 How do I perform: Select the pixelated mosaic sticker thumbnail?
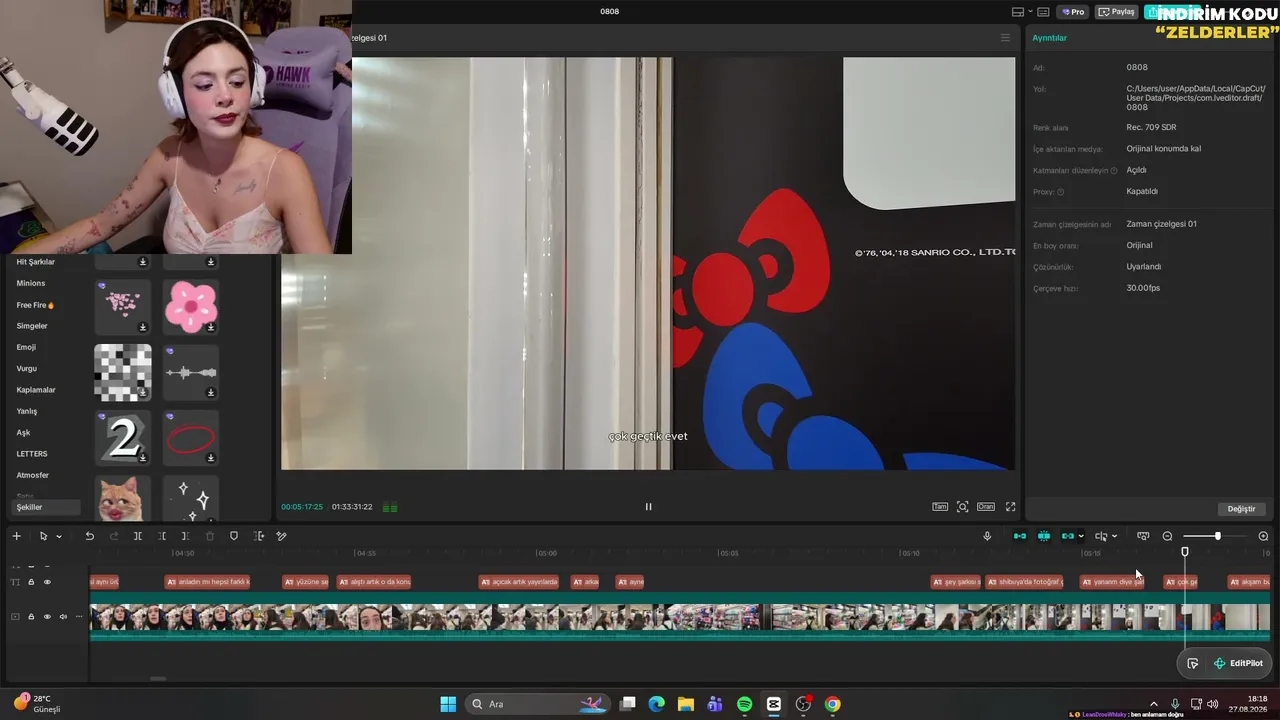(x=123, y=372)
